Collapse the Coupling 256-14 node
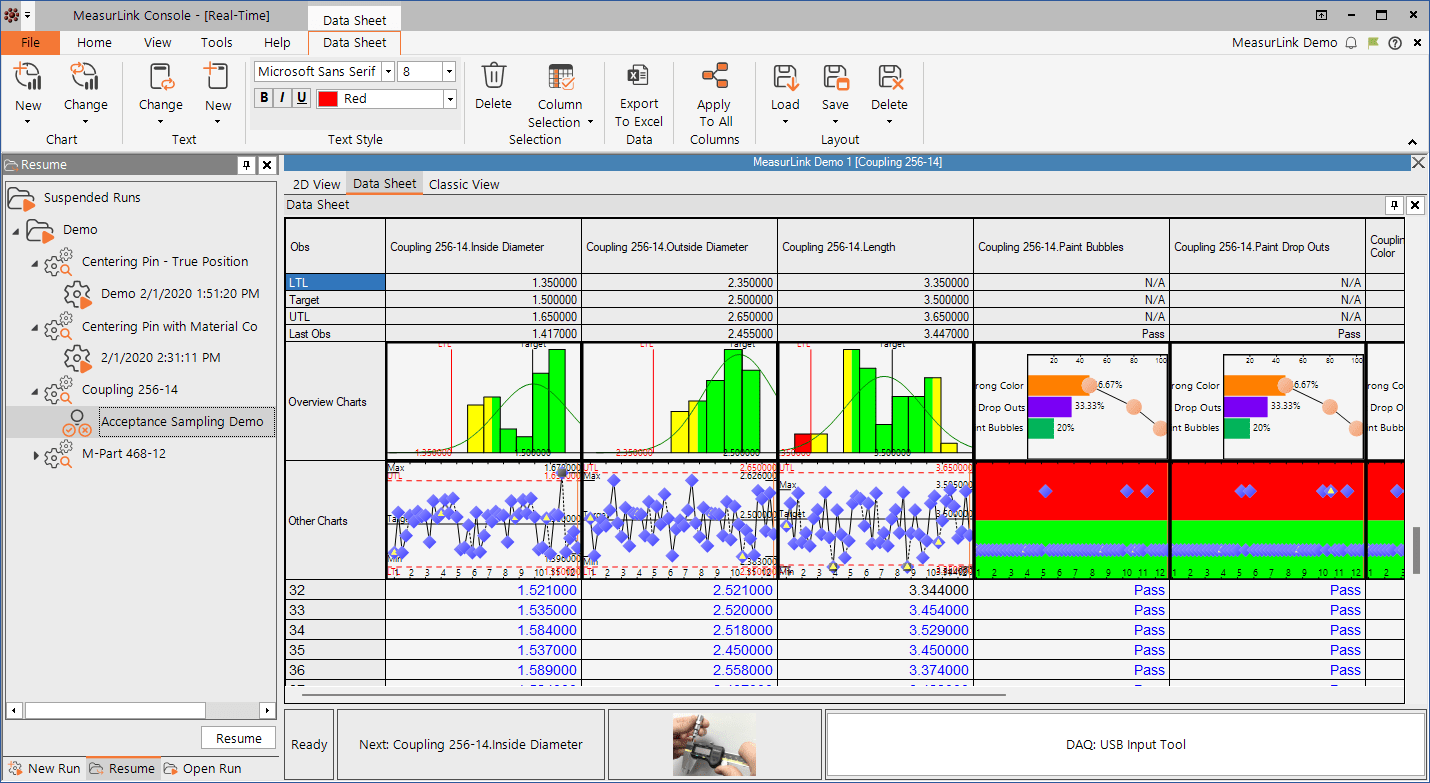 point(35,391)
